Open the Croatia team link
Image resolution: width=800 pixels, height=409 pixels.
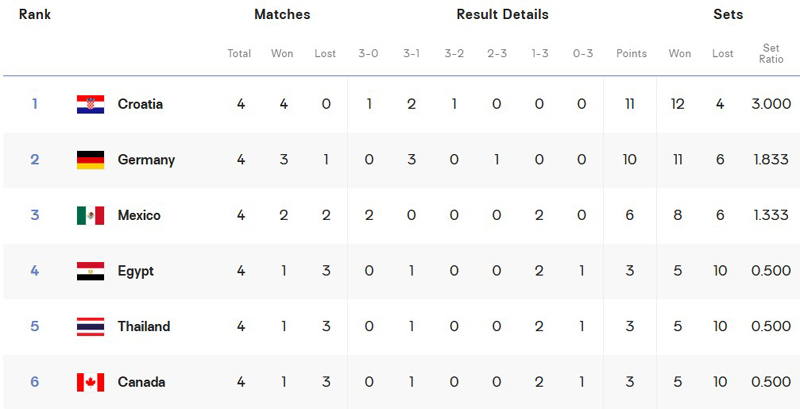140,104
